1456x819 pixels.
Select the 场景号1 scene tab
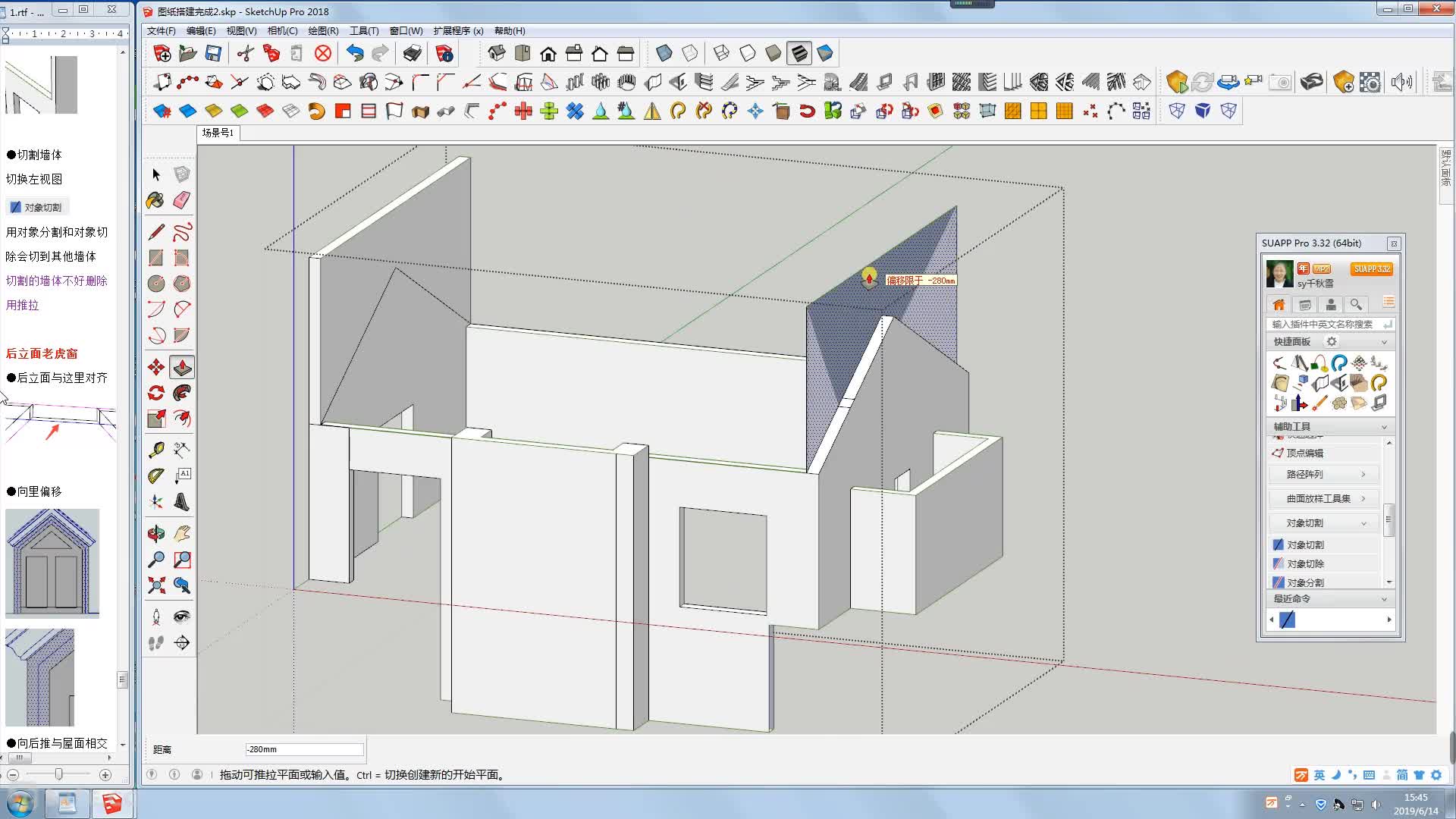[218, 133]
